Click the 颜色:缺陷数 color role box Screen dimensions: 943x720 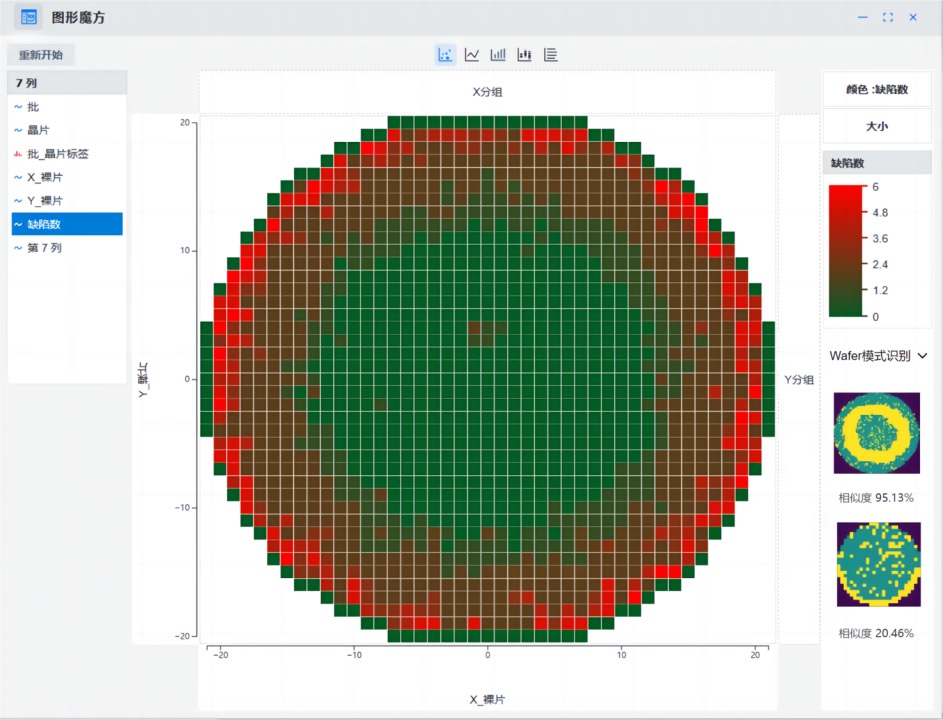point(877,89)
